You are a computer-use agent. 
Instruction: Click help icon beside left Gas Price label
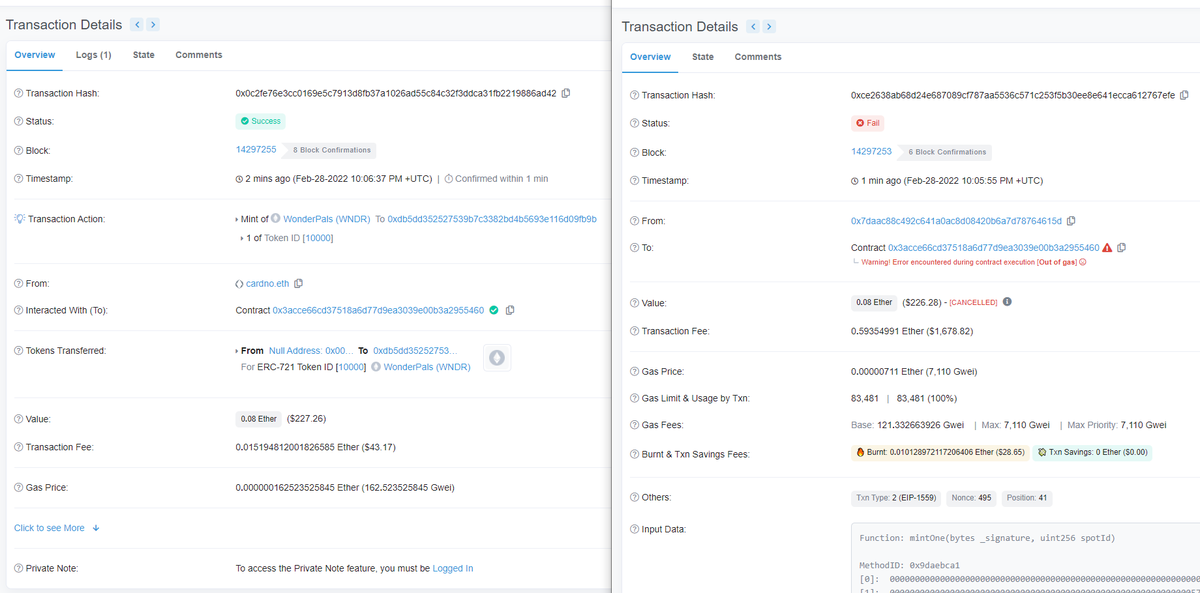(x=18, y=487)
